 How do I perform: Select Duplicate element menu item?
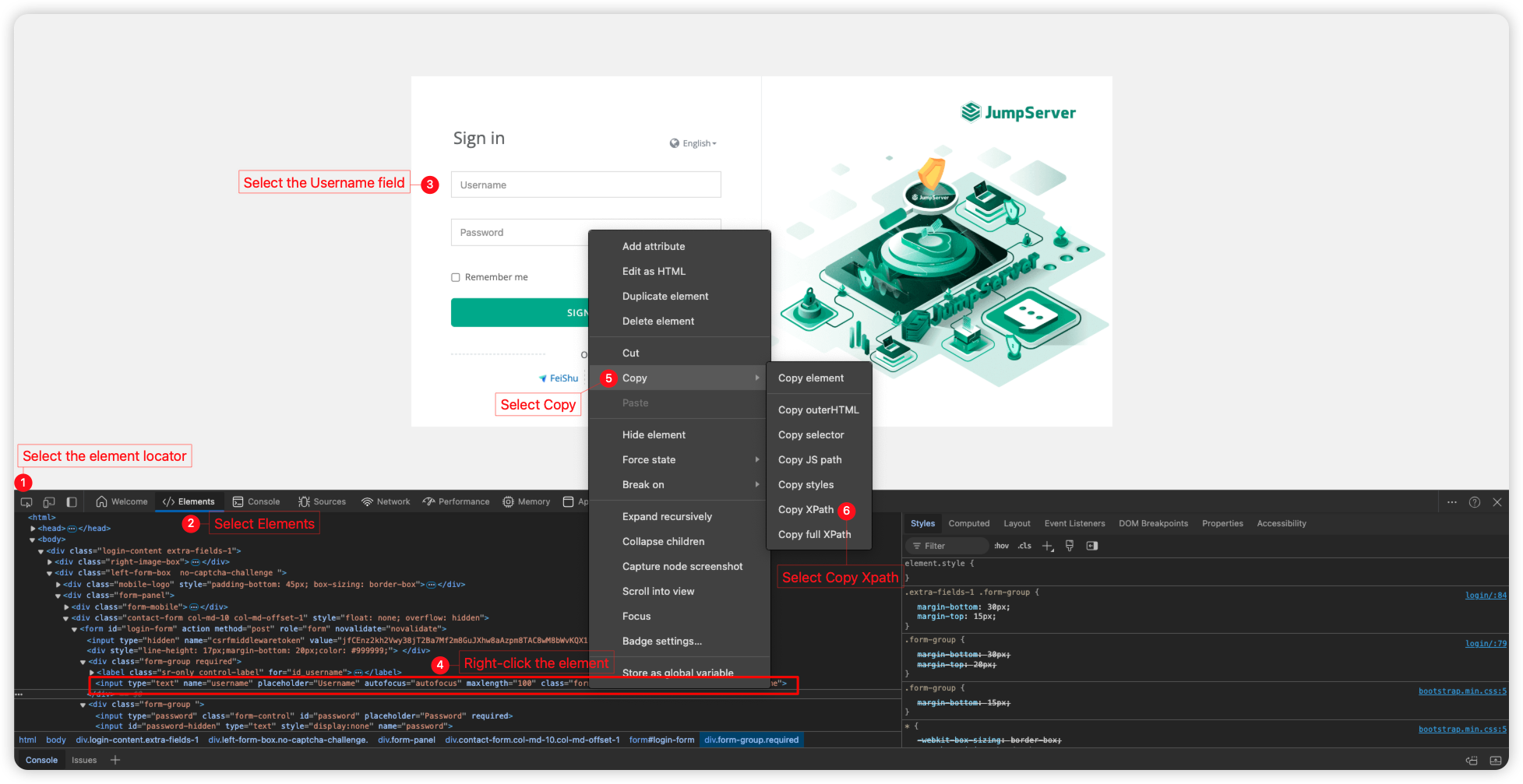coord(679,296)
